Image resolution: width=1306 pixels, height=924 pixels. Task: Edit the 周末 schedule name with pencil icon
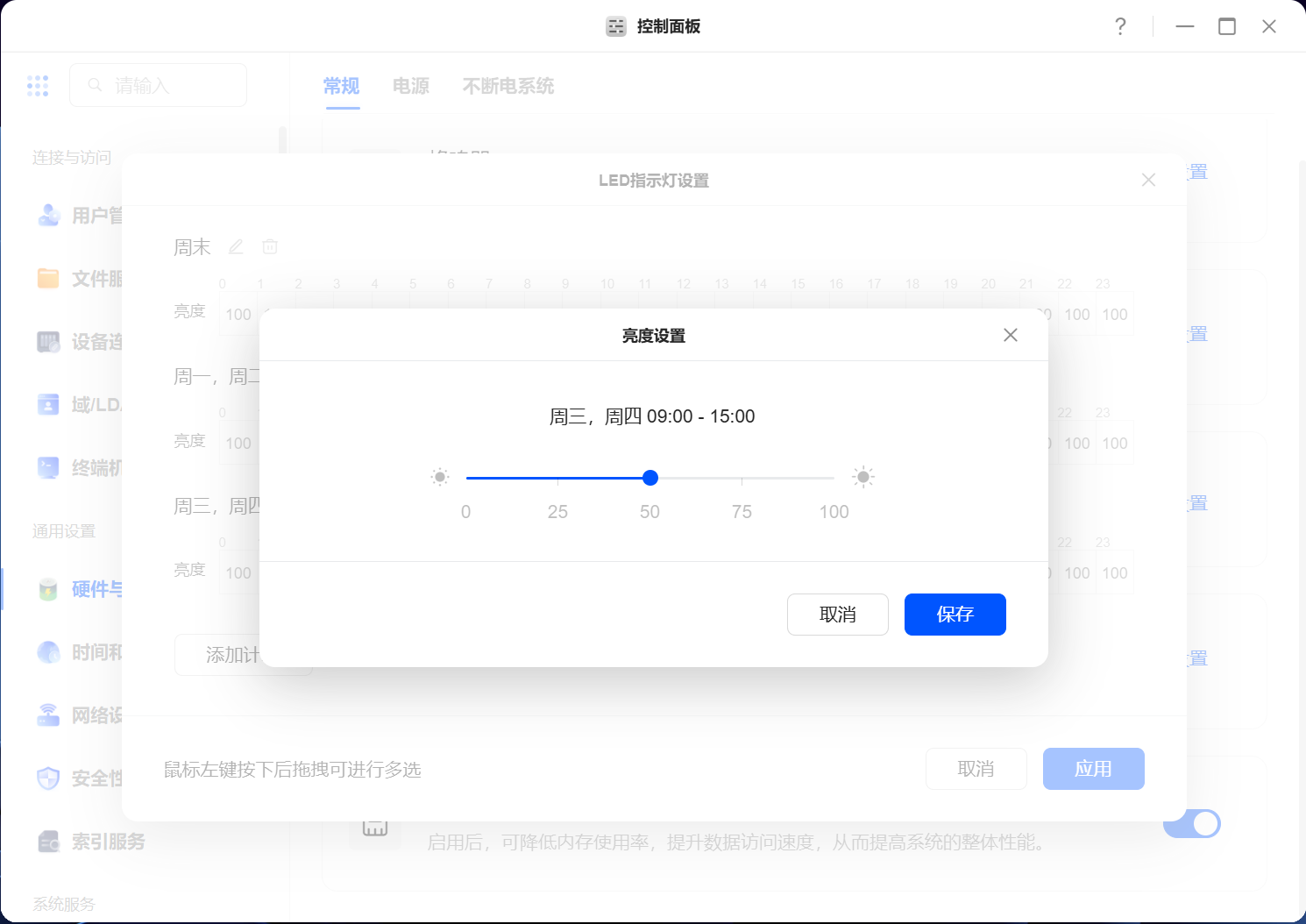pyautogui.click(x=236, y=247)
